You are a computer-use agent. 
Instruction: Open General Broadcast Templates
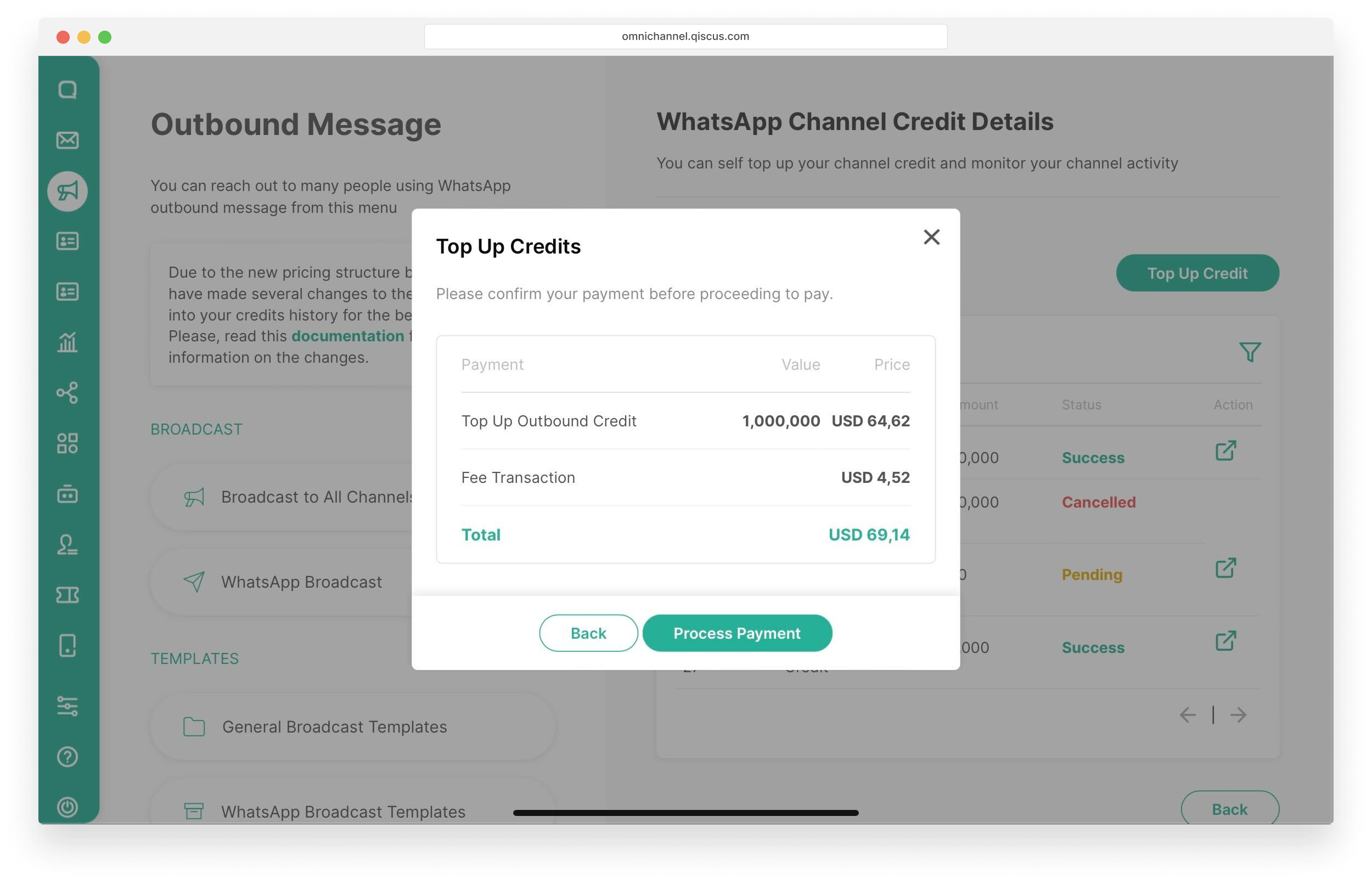[353, 727]
